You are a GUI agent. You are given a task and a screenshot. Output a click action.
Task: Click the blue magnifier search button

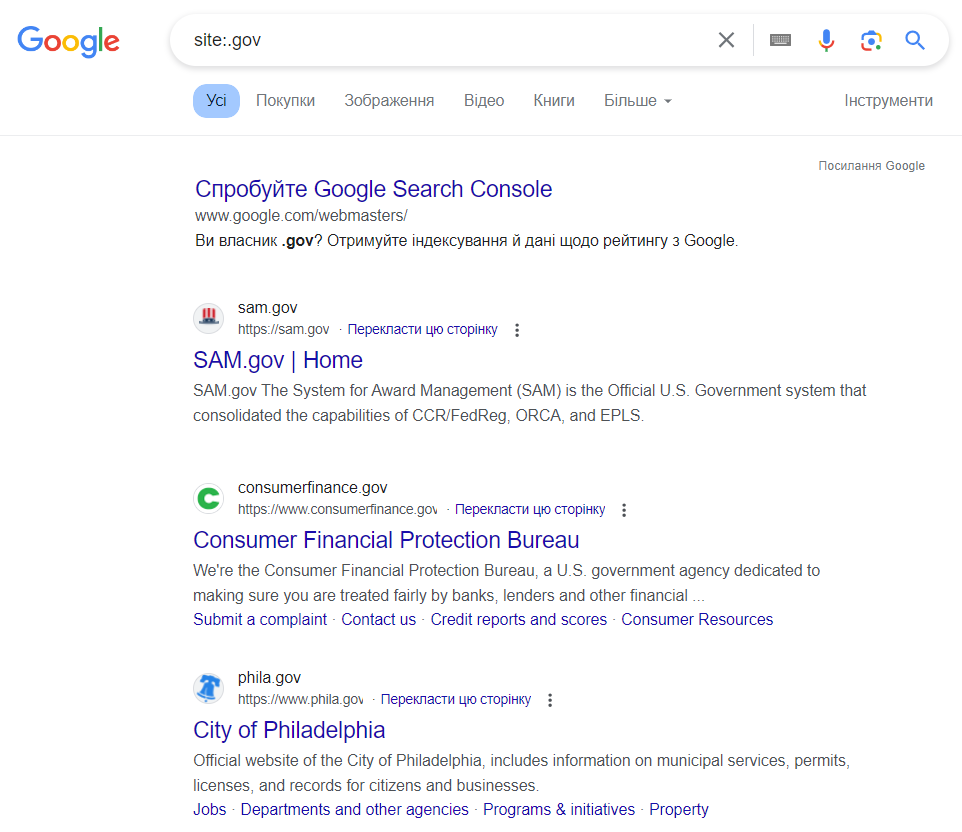(x=915, y=40)
